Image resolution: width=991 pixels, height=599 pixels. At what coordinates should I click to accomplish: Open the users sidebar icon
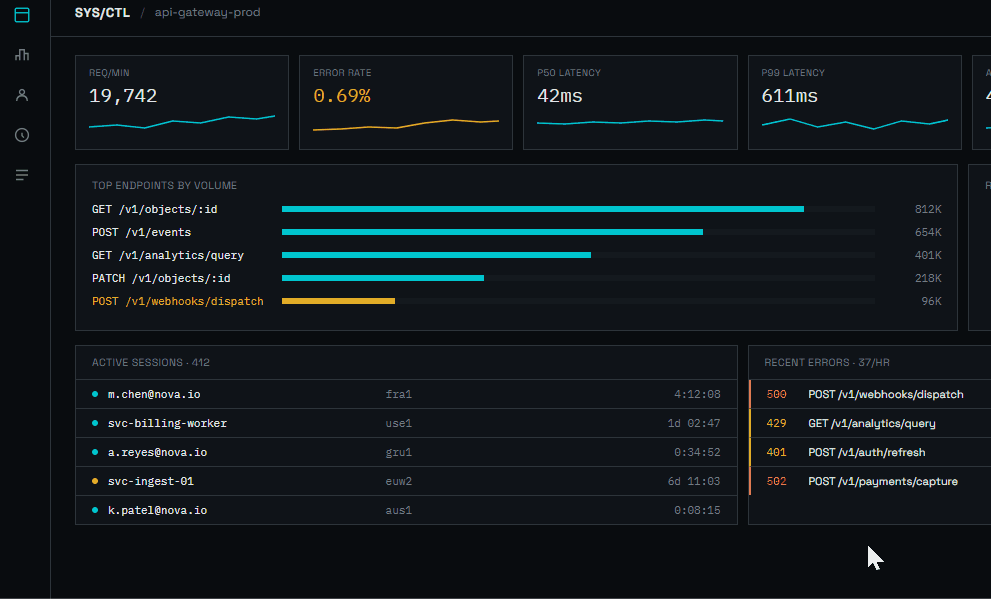tap(22, 95)
